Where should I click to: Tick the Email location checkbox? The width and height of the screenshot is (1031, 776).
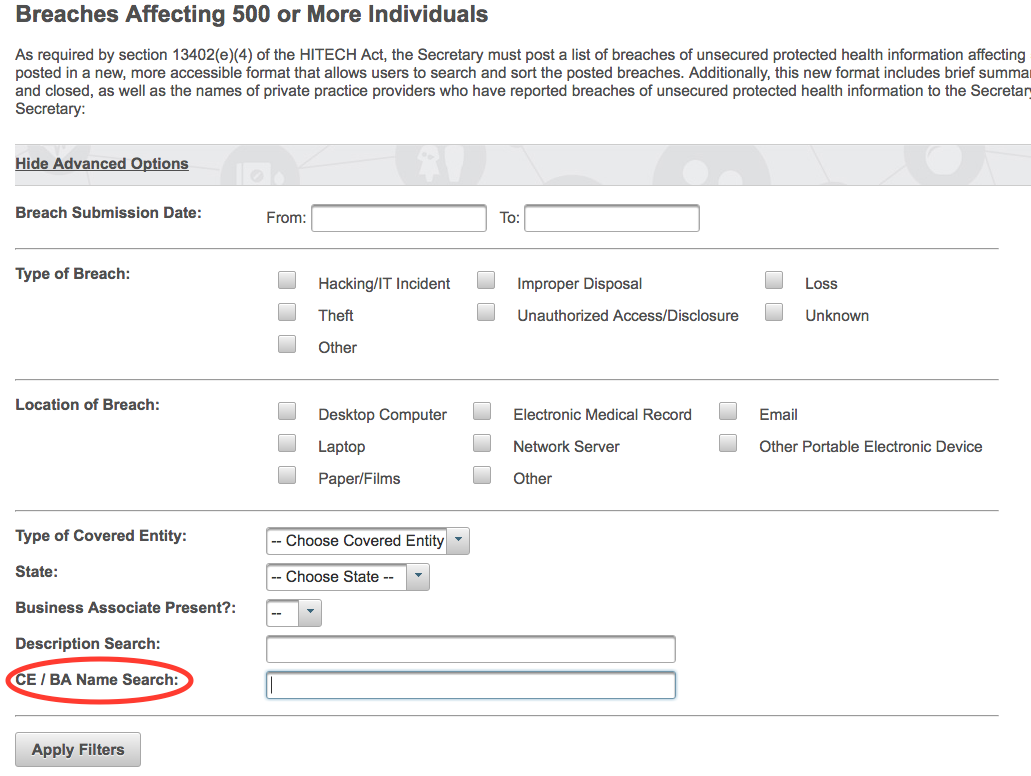(728, 412)
